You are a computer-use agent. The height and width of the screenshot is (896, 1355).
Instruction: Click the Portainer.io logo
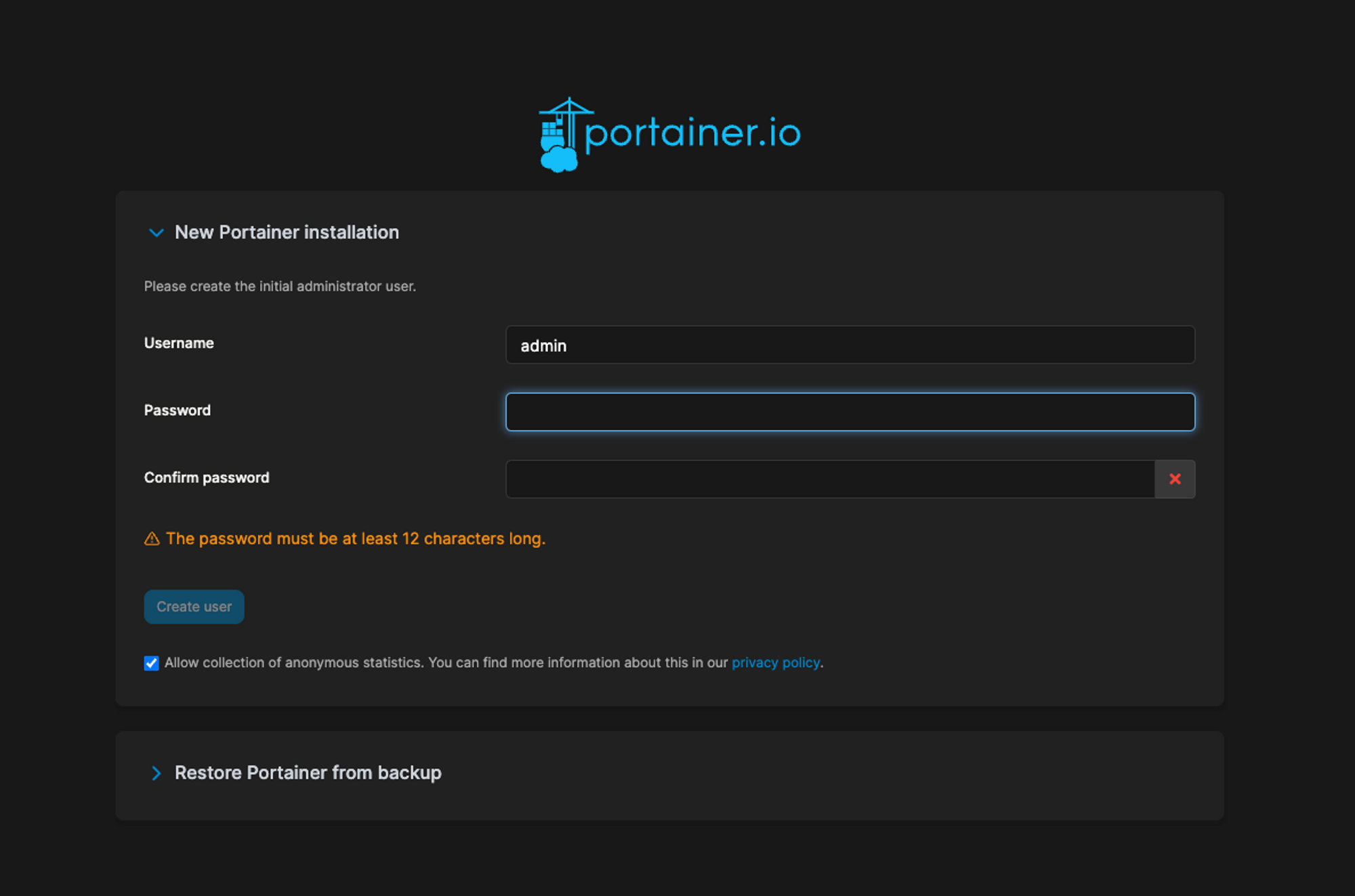(669, 134)
